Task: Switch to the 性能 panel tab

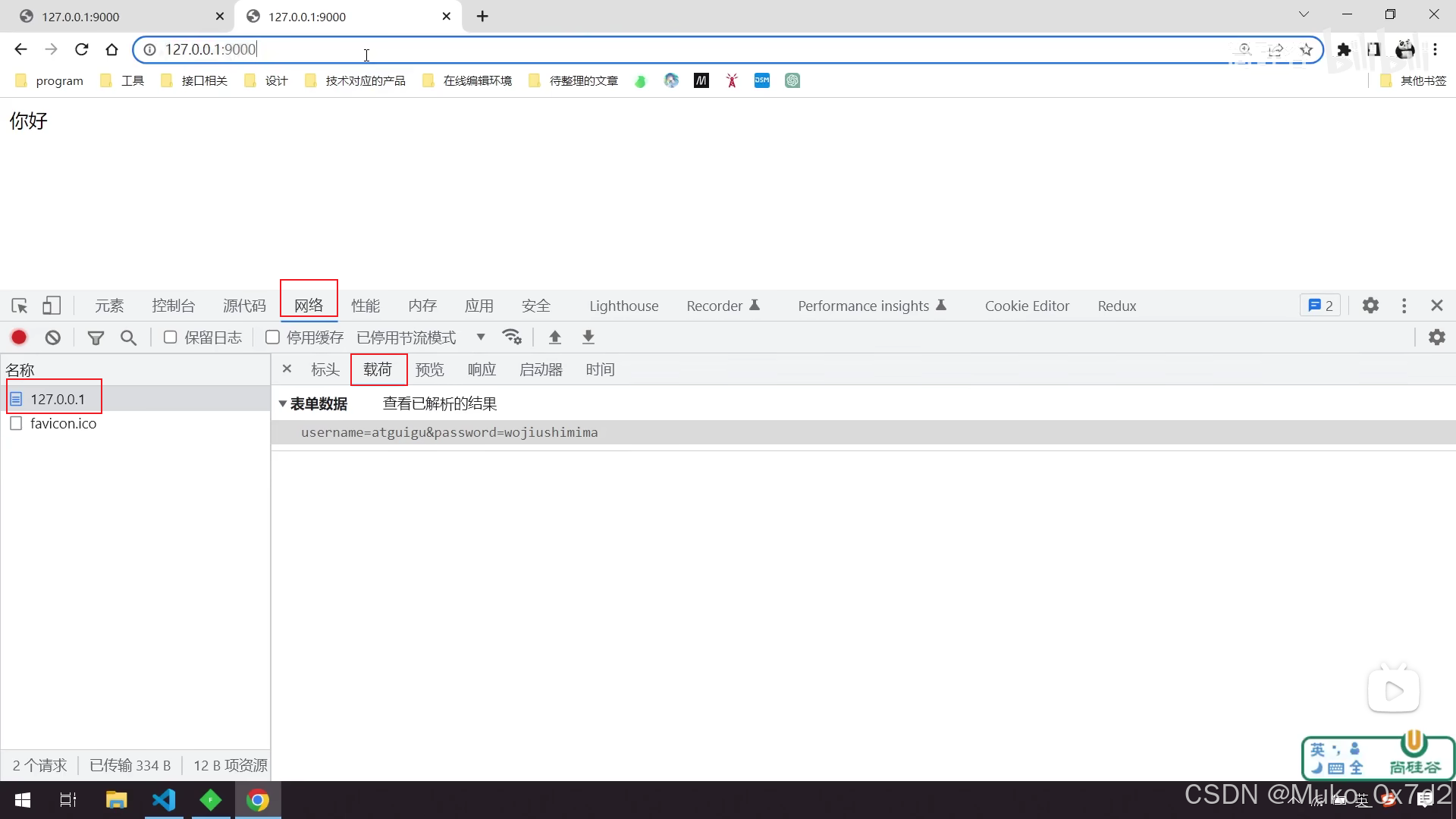Action: point(366,306)
